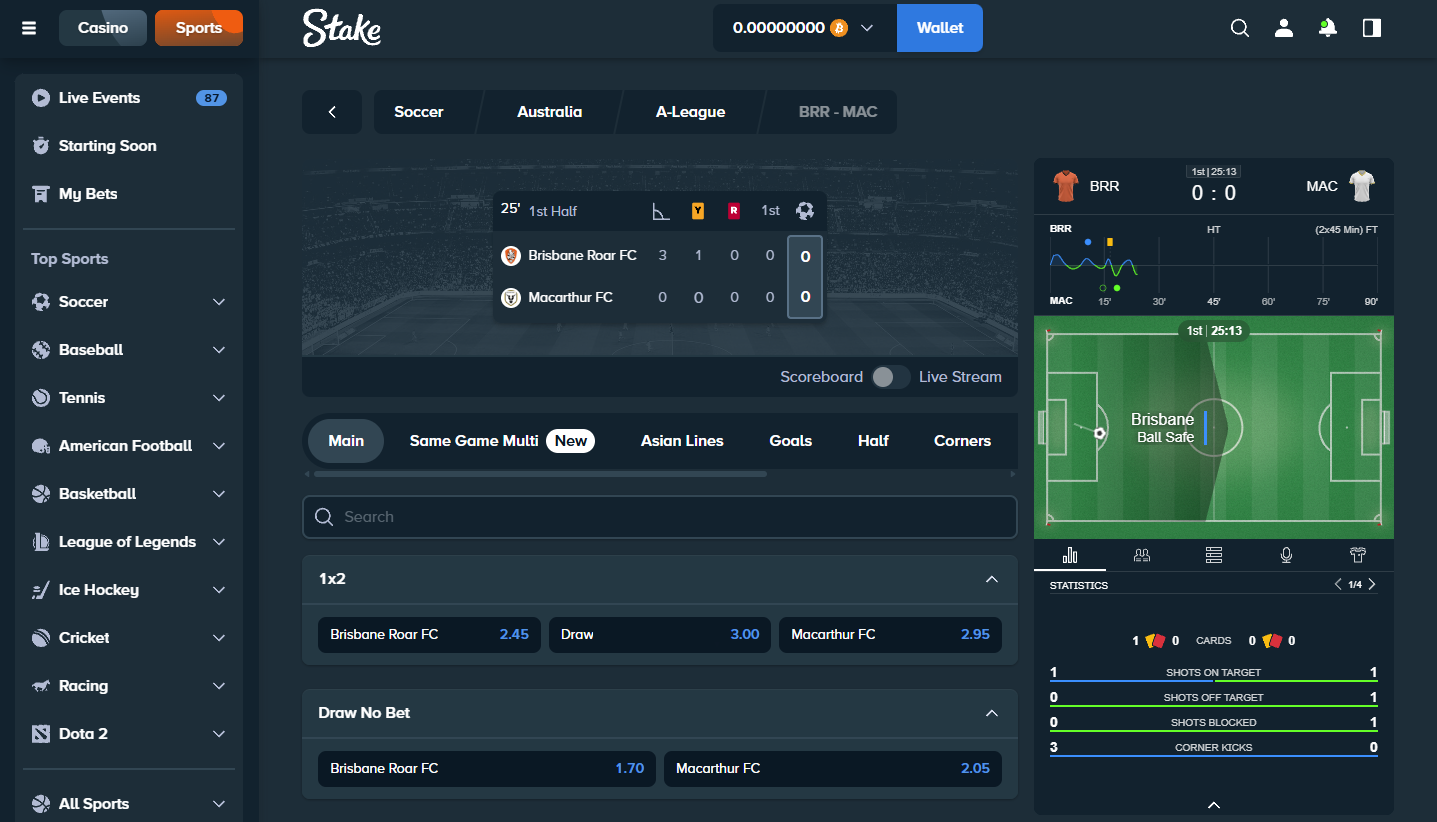Switch to the Asian Lines tab
This screenshot has width=1437, height=822.
(682, 441)
